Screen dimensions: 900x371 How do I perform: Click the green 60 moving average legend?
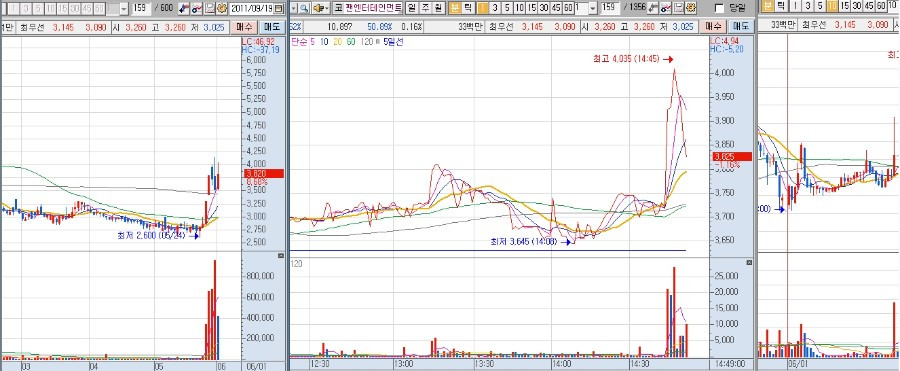[x=350, y=42]
